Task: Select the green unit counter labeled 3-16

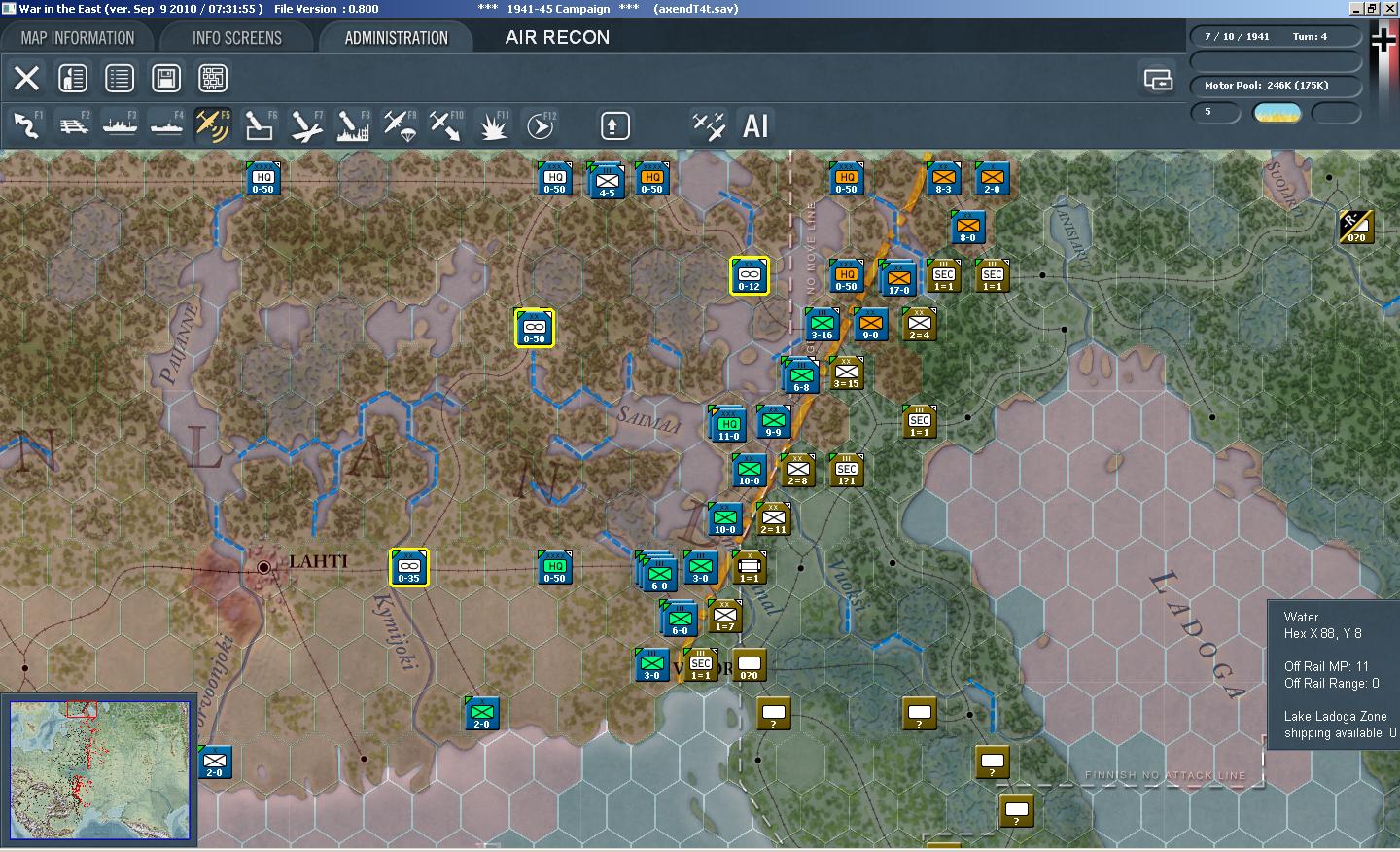Action: point(822,324)
